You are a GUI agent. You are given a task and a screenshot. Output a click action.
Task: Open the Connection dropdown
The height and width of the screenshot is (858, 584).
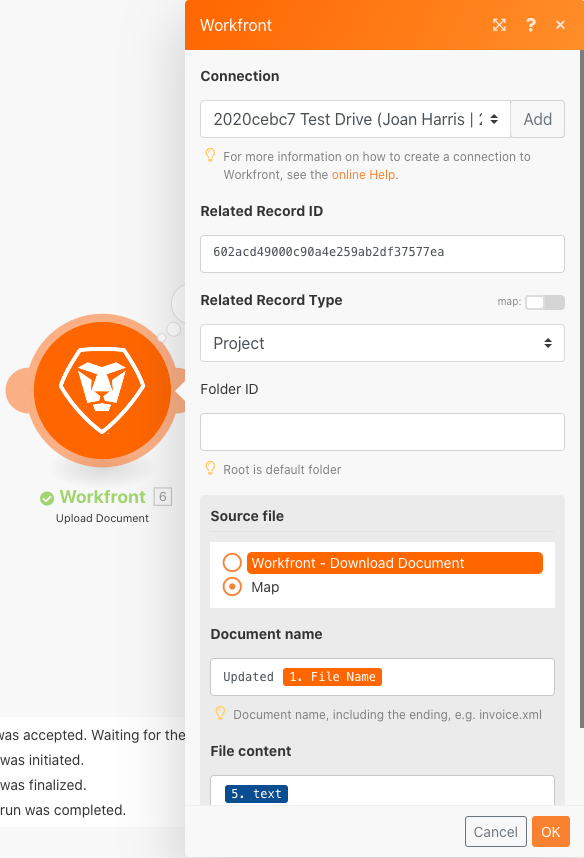pos(355,119)
